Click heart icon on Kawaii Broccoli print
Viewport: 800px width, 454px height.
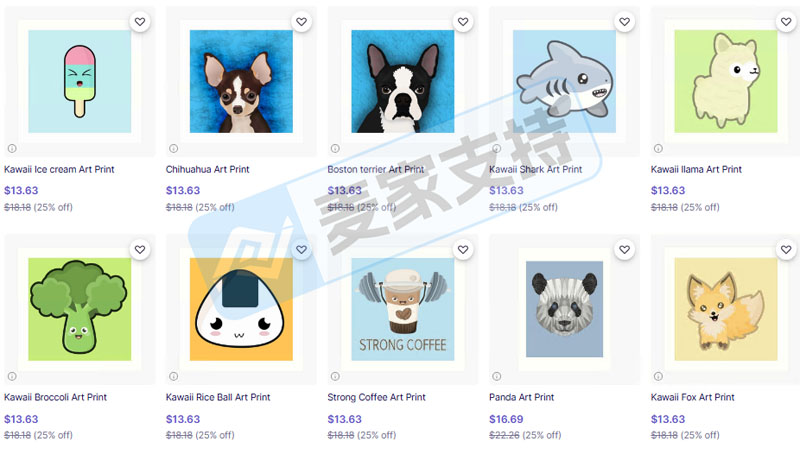[x=140, y=250]
